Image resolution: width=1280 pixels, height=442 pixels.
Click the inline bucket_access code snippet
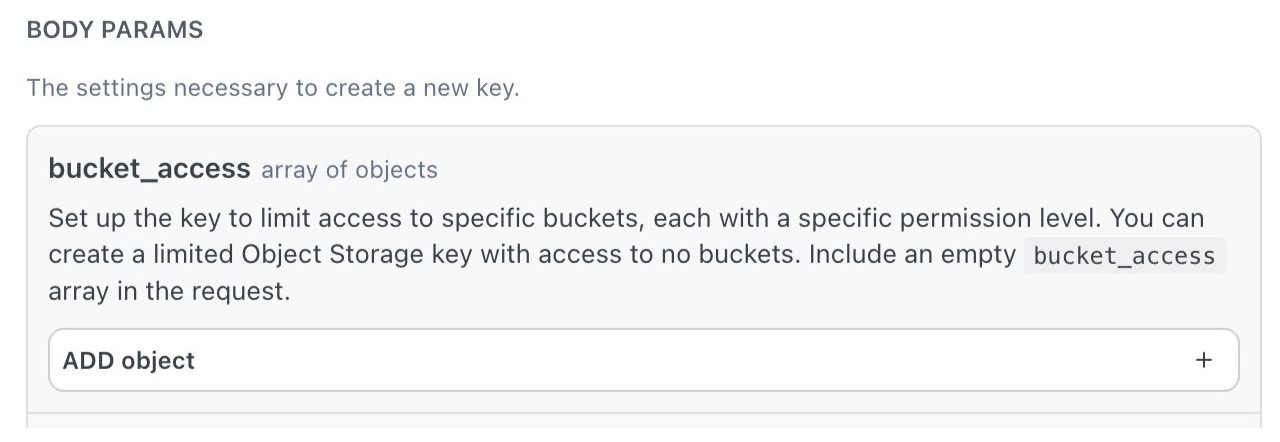pos(1124,256)
